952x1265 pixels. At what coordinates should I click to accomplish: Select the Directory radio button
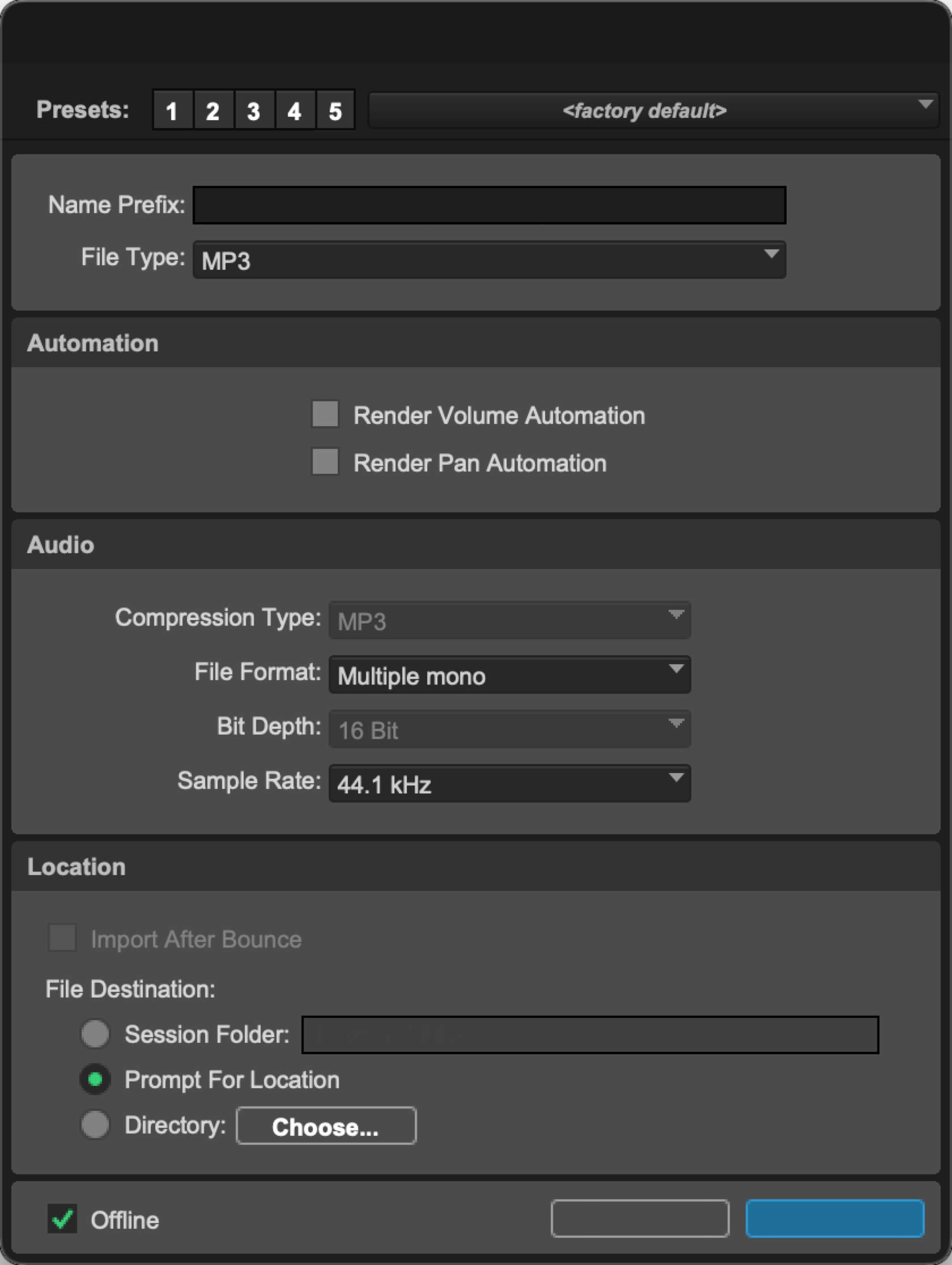click(x=95, y=1124)
